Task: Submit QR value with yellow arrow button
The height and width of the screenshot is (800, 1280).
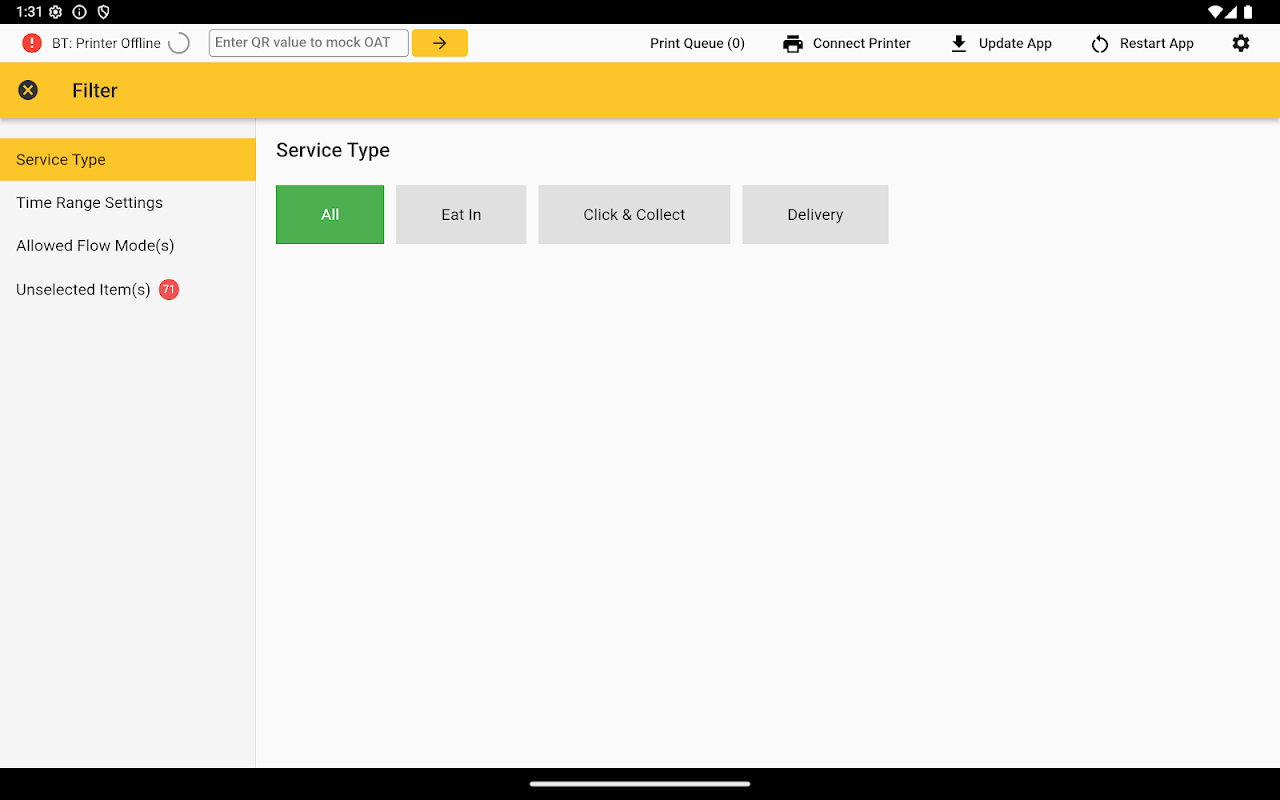Action: click(x=439, y=43)
